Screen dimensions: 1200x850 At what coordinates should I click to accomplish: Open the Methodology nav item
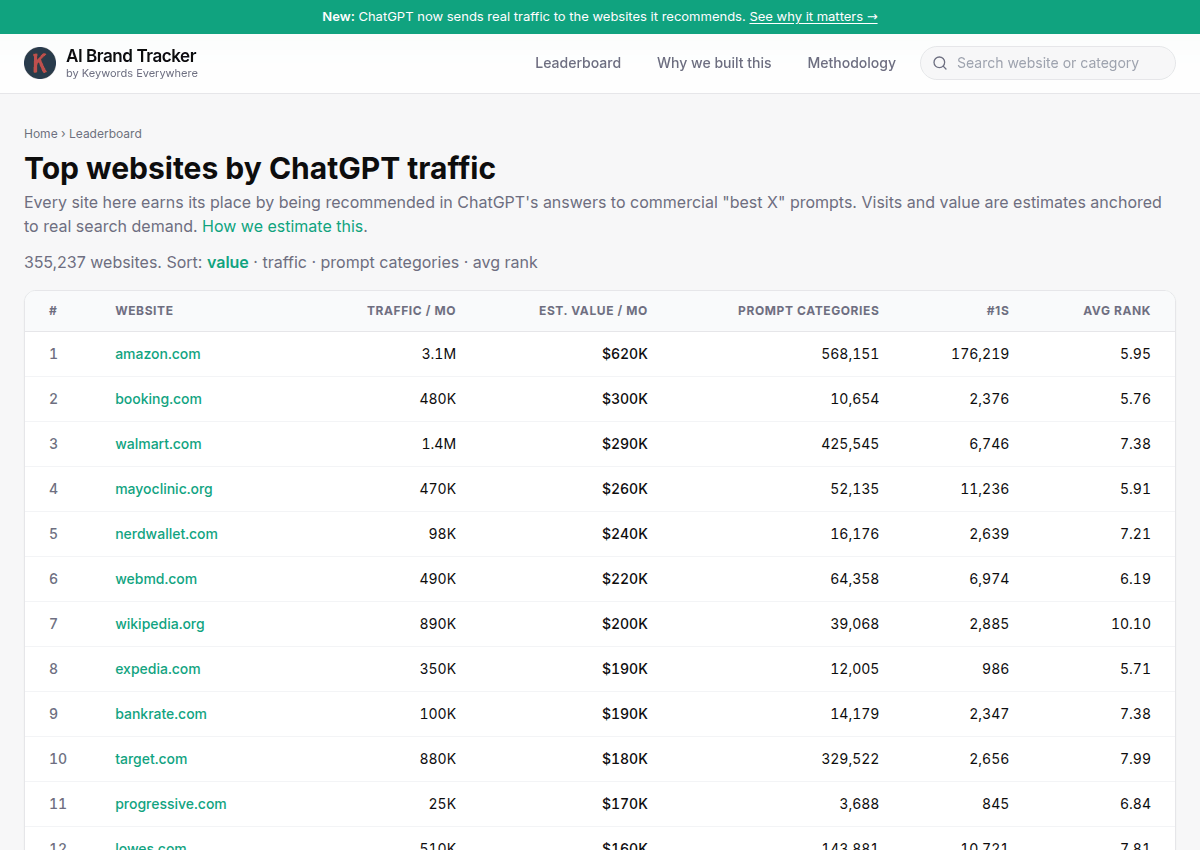click(852, 63)
